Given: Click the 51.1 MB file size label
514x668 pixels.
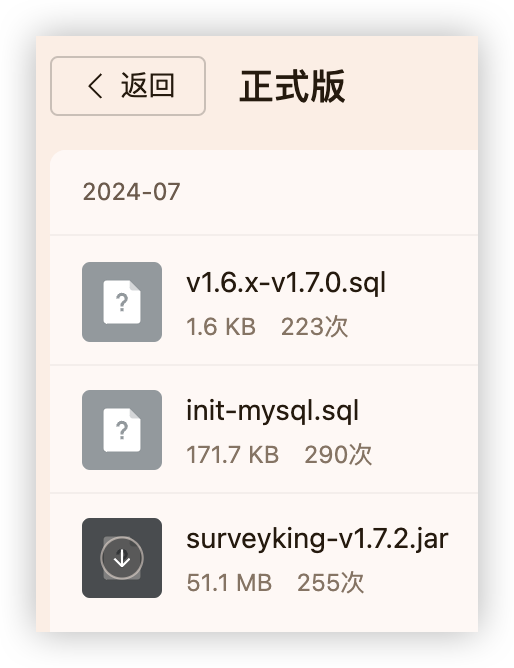Looking at the screenshot, I should [x=229, y=583].
